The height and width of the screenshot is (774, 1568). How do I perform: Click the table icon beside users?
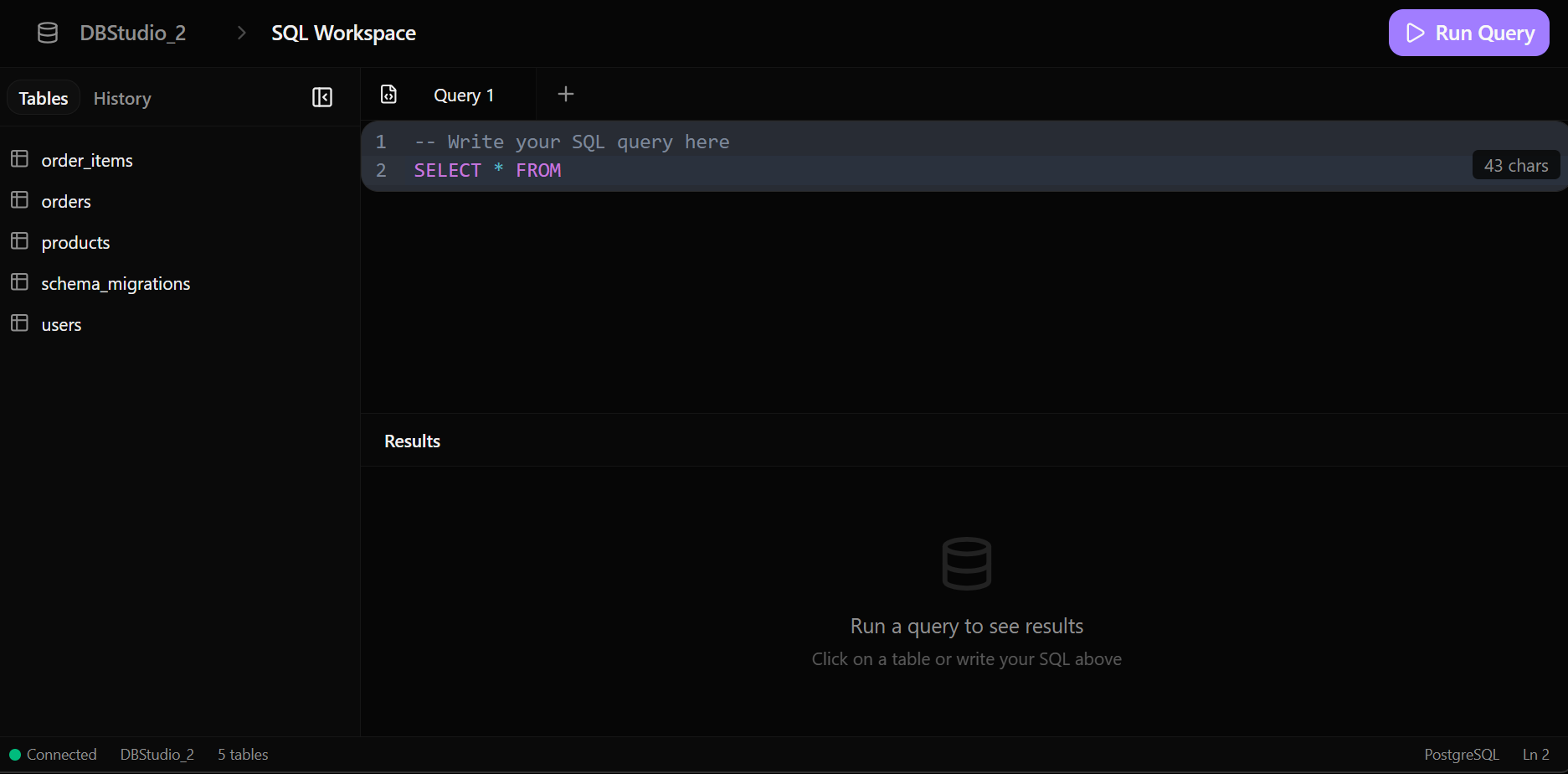[x=20, y=322]
